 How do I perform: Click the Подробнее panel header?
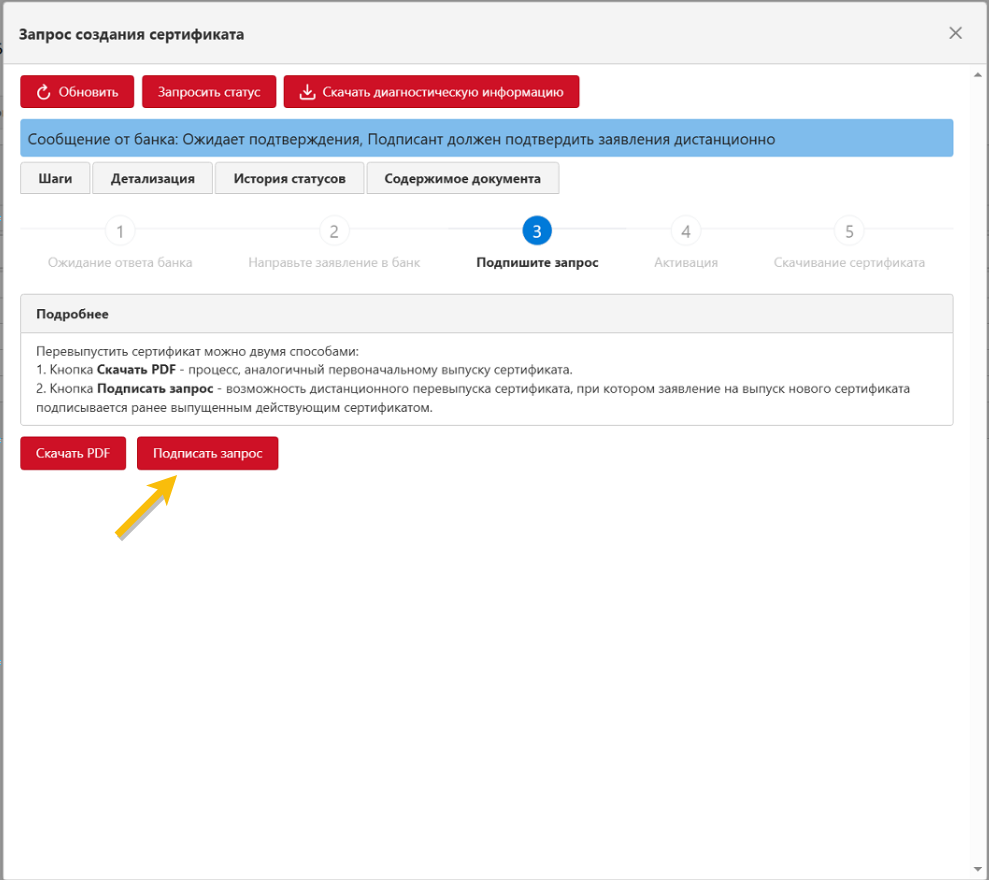(486, 313)
